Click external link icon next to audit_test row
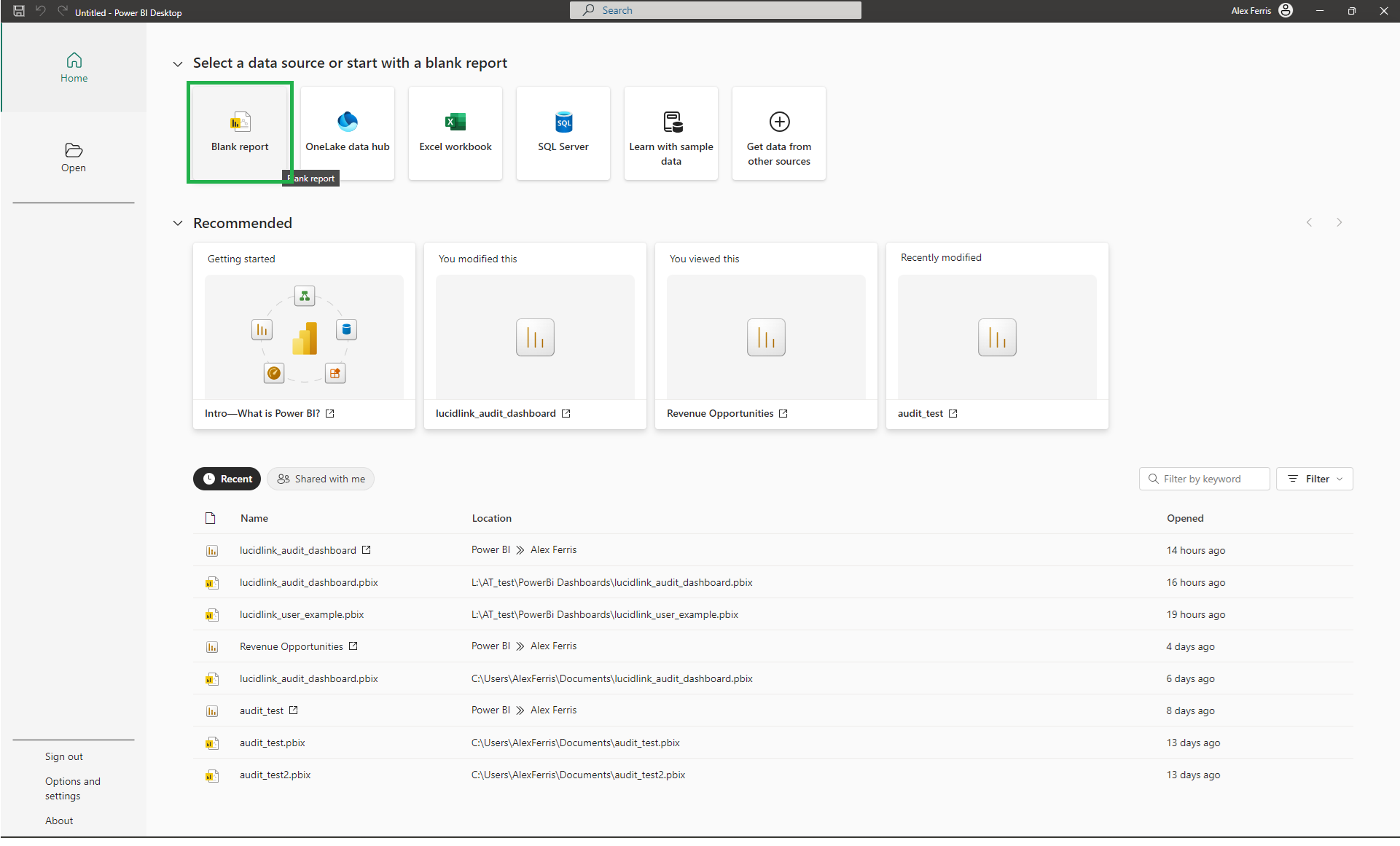Image resolution: width=1400 pixels, height=846 pixels. click(294, 710)
